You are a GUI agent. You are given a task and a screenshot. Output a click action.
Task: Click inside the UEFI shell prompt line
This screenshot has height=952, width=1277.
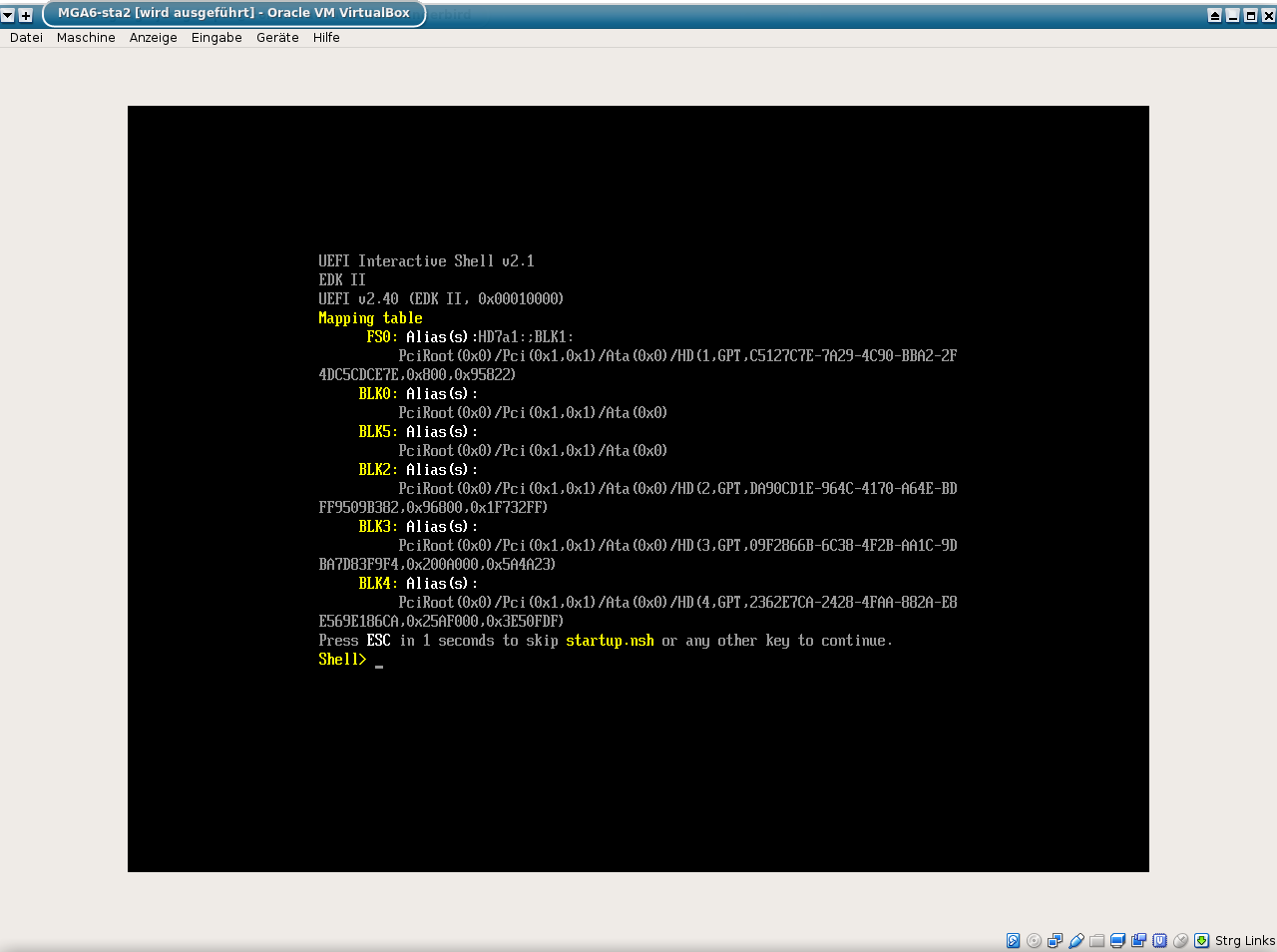[499, 660]
